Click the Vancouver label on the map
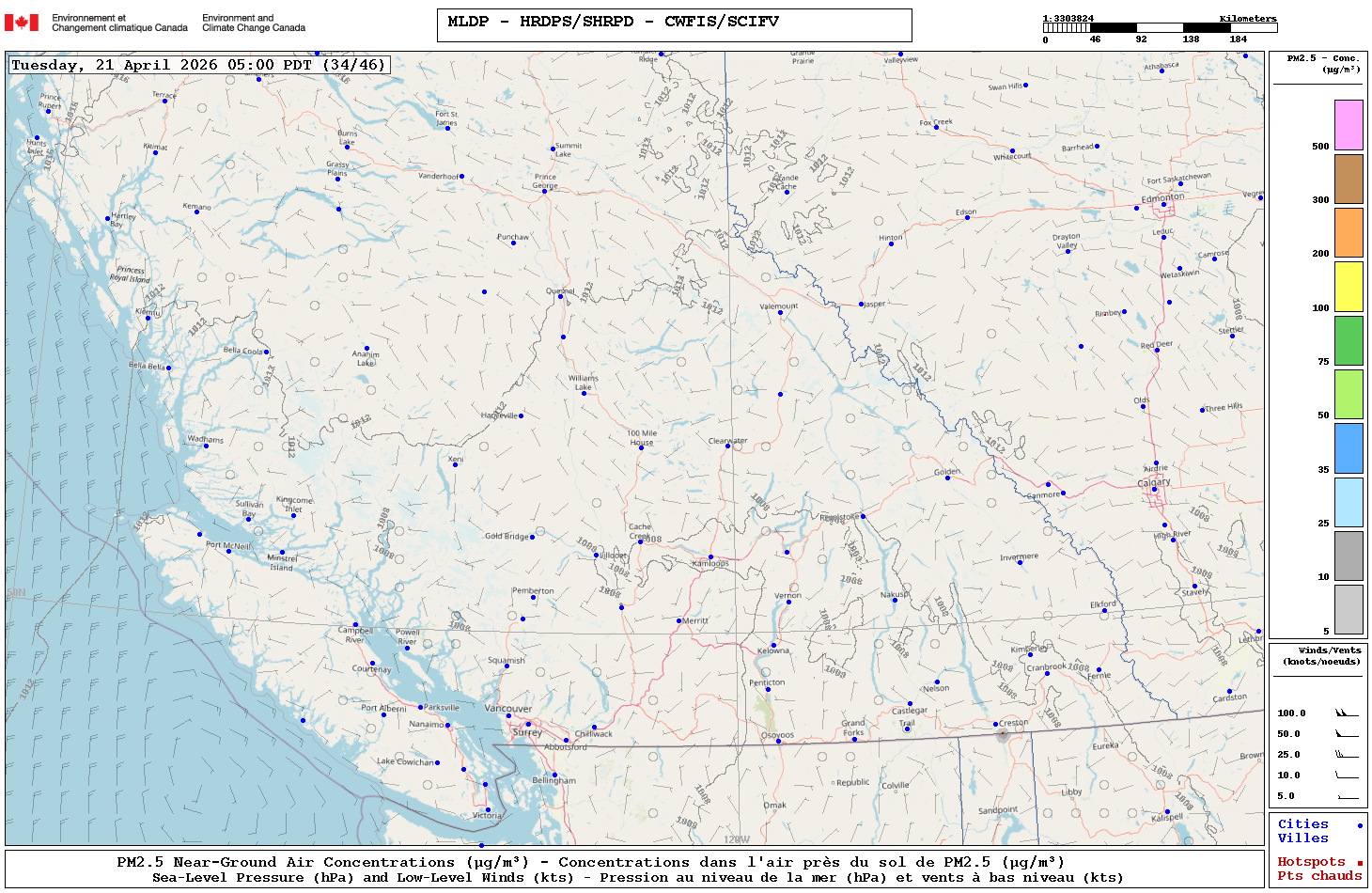 coord(507,709)
